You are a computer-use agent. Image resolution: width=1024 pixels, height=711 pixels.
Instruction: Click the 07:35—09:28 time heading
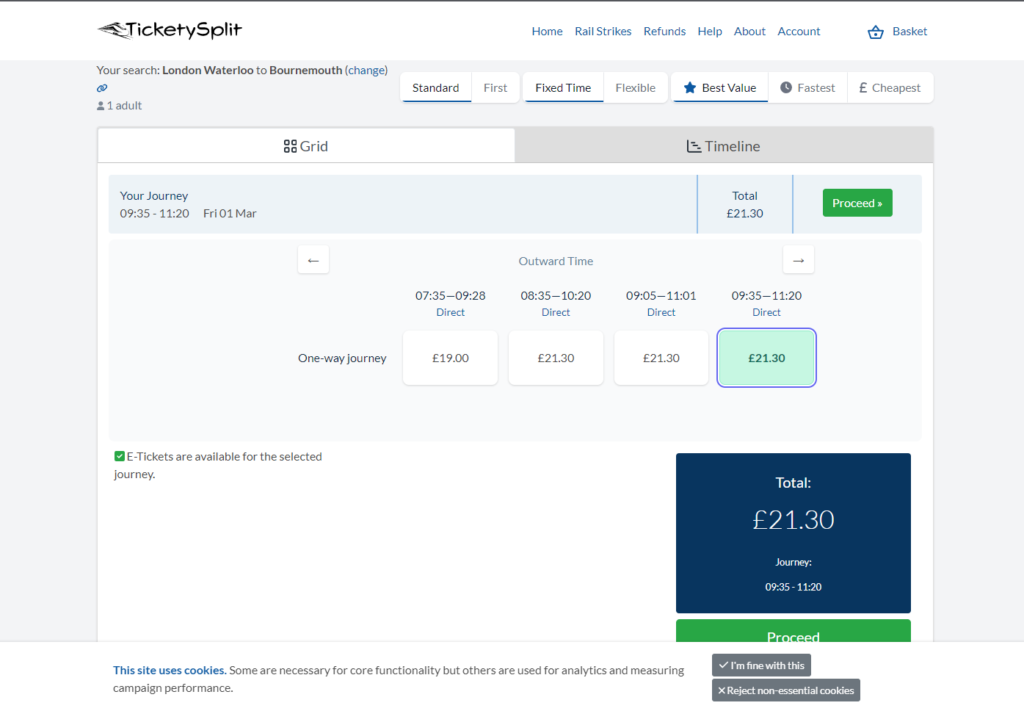pos(450,296)
